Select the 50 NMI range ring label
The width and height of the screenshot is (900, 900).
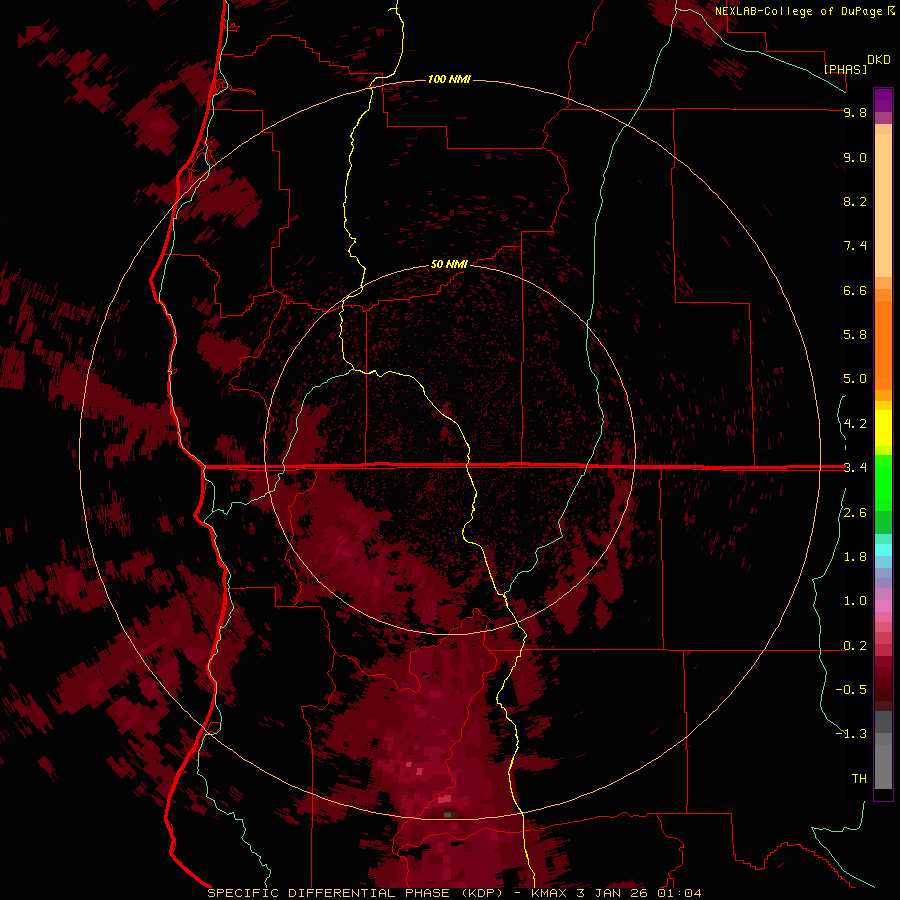pyautogui.click(x=449, y=264)
